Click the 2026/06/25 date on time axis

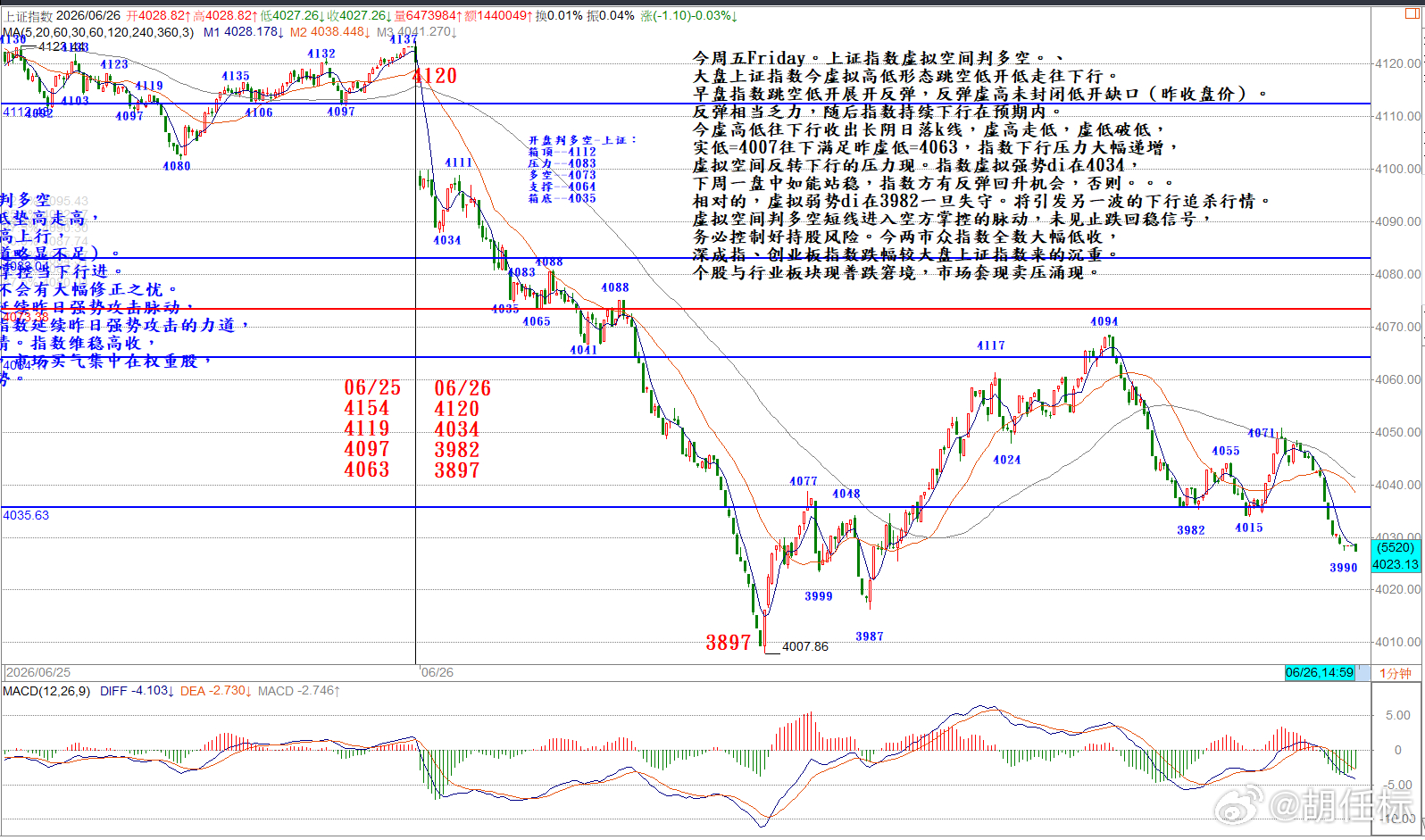click(38, 672)
